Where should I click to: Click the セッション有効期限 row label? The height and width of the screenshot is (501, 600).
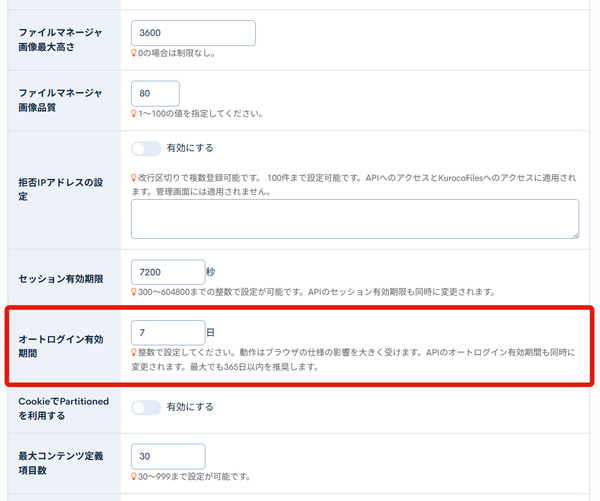coord(61,279)
